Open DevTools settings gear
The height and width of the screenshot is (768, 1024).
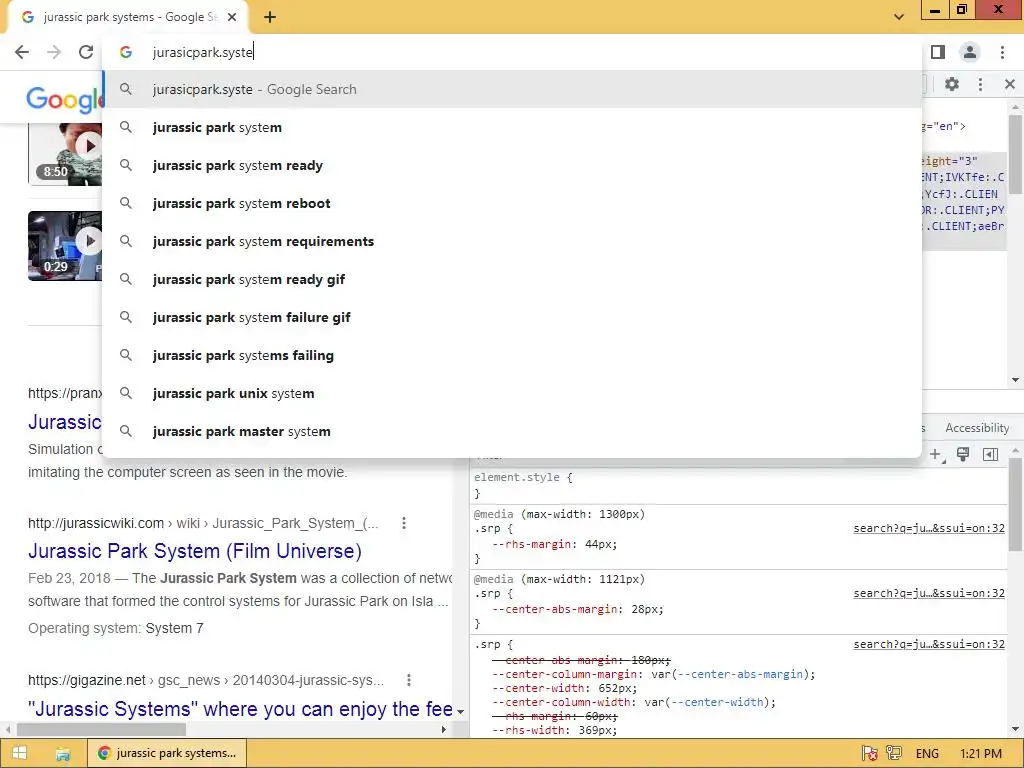click(952, 84)
